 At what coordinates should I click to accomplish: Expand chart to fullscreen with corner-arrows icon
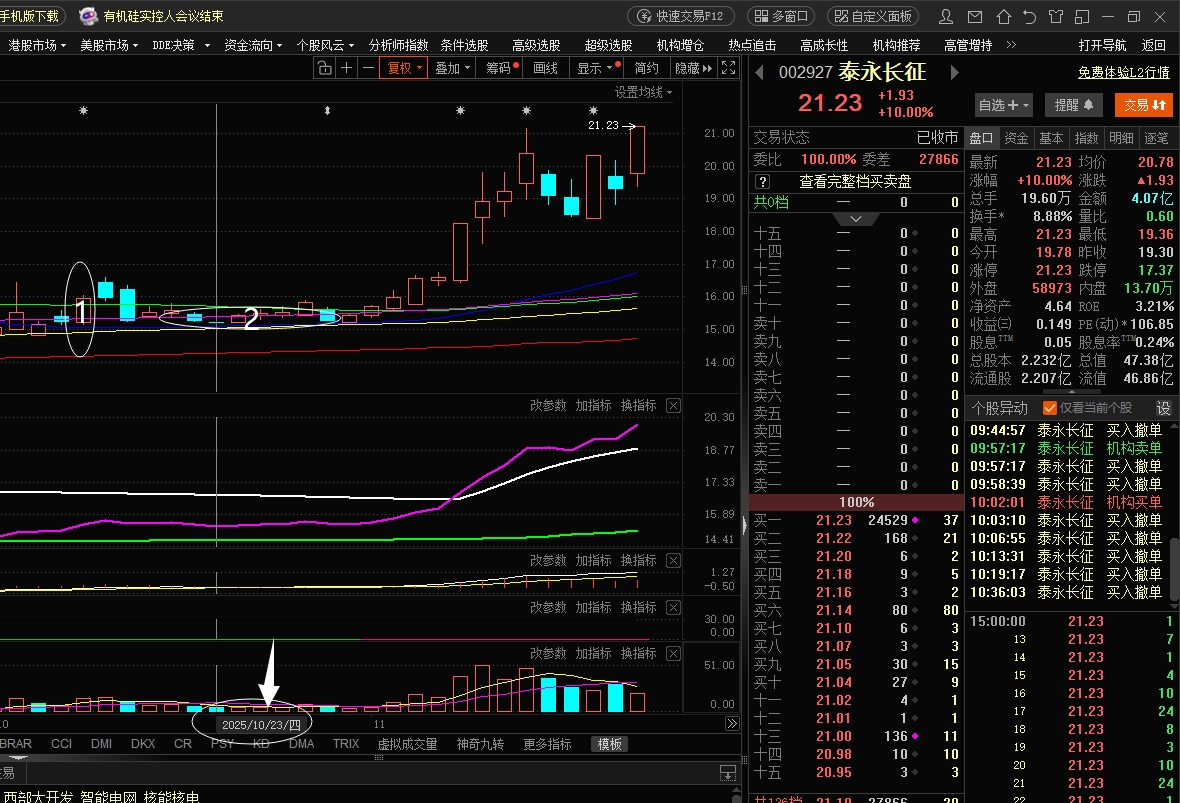(728, 68)
